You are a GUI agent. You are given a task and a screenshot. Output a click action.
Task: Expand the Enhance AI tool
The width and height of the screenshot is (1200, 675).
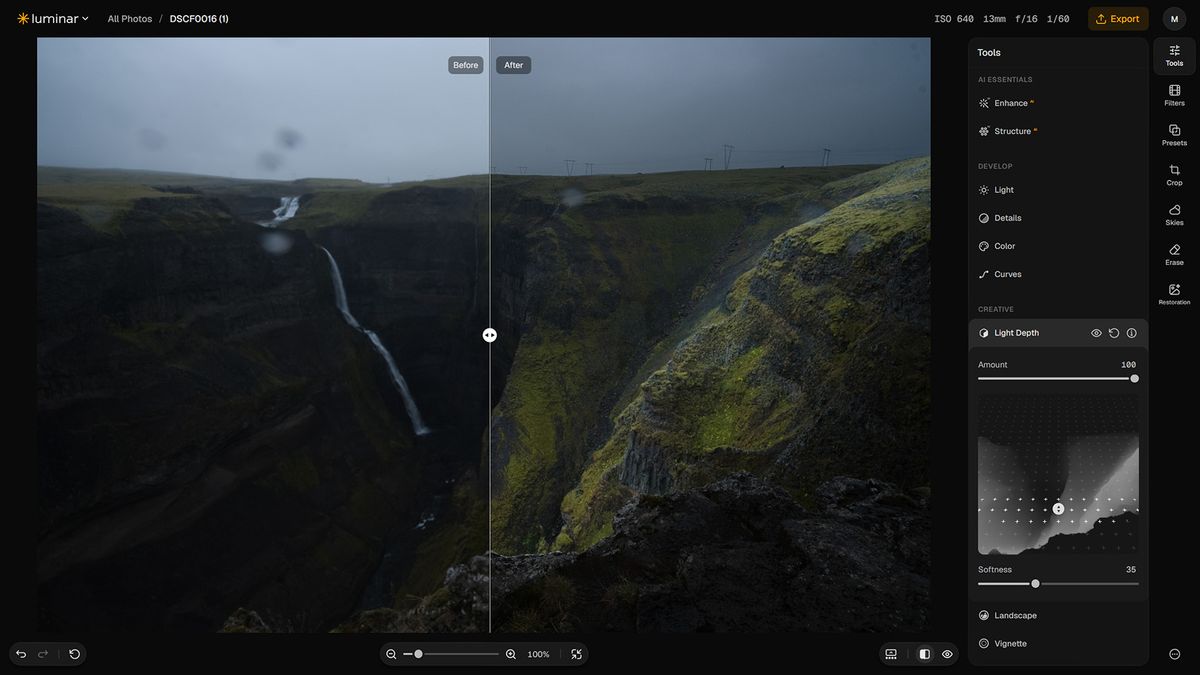(1058, 103)
